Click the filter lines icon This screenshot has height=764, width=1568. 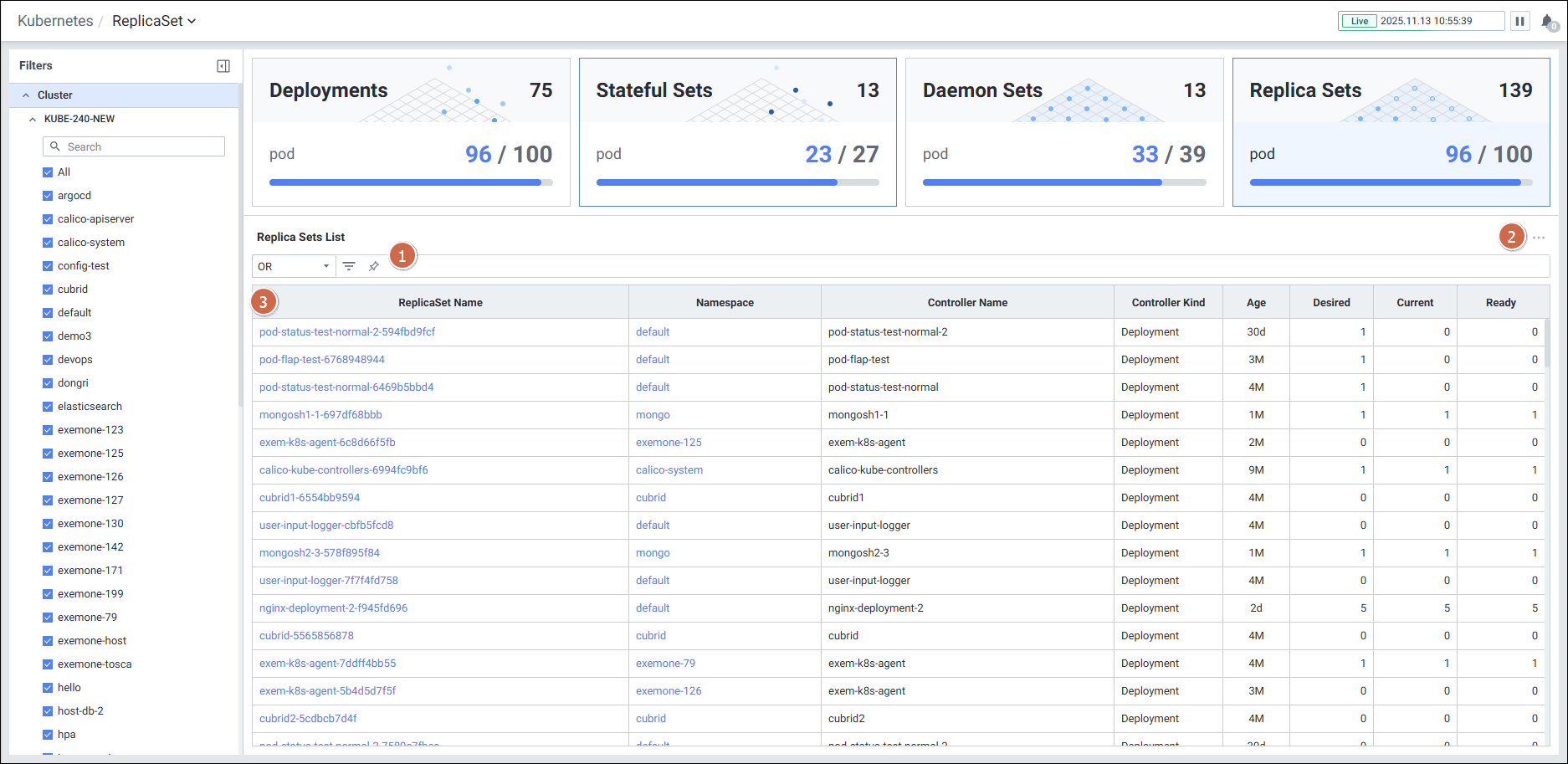coord(349,266)
